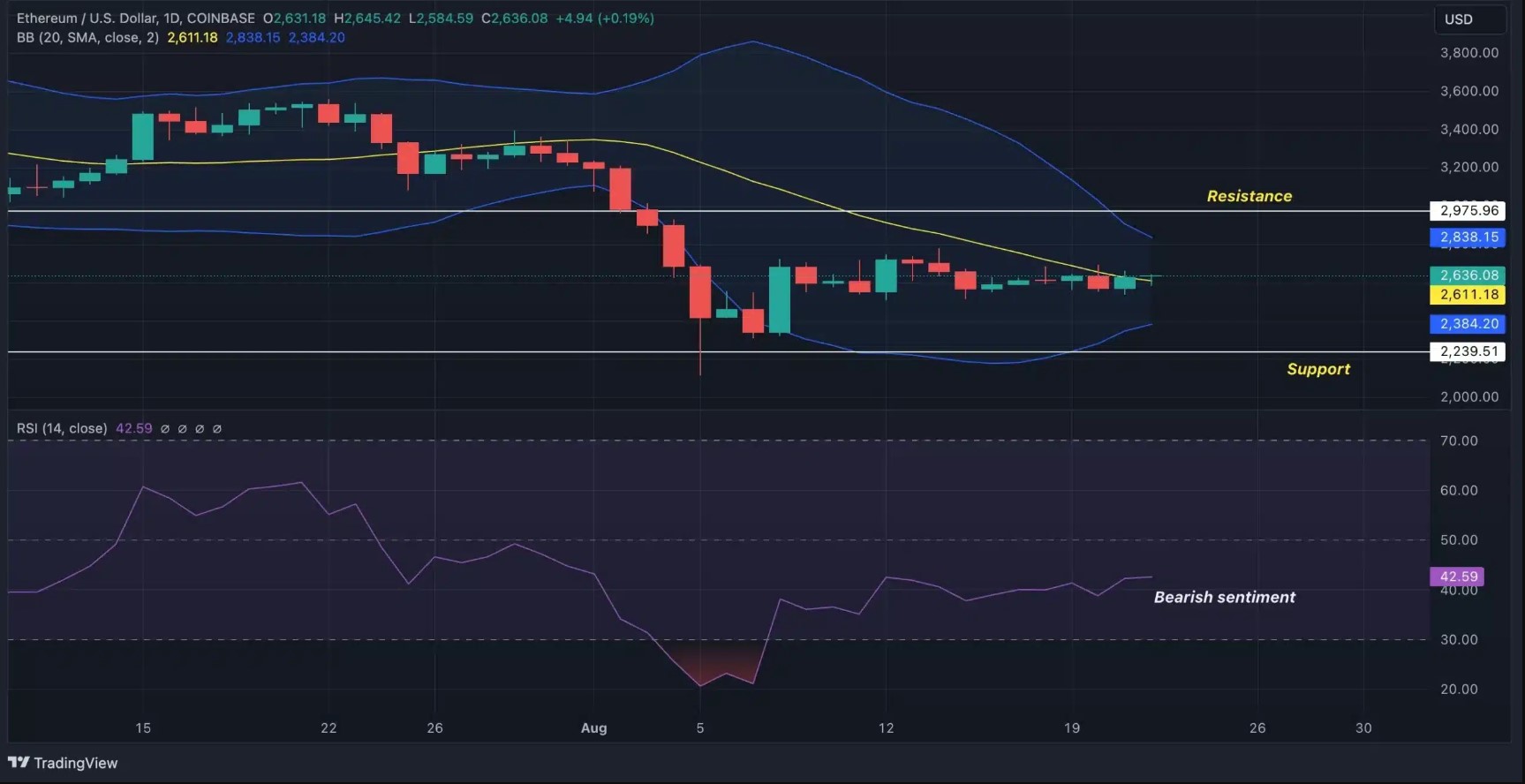Click the TradingView logo
Image resolution: width=1525 pixels, height=784 pixels.
pos(63,763)
